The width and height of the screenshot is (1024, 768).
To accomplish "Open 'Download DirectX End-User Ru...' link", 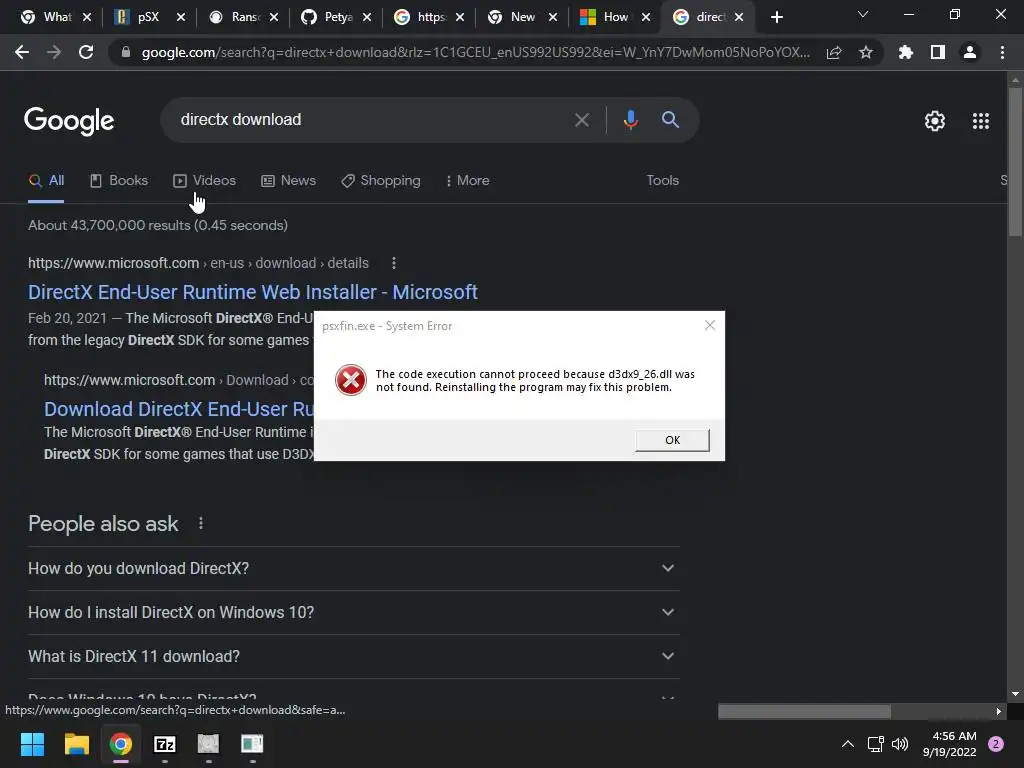I will (x=179, y=409).
